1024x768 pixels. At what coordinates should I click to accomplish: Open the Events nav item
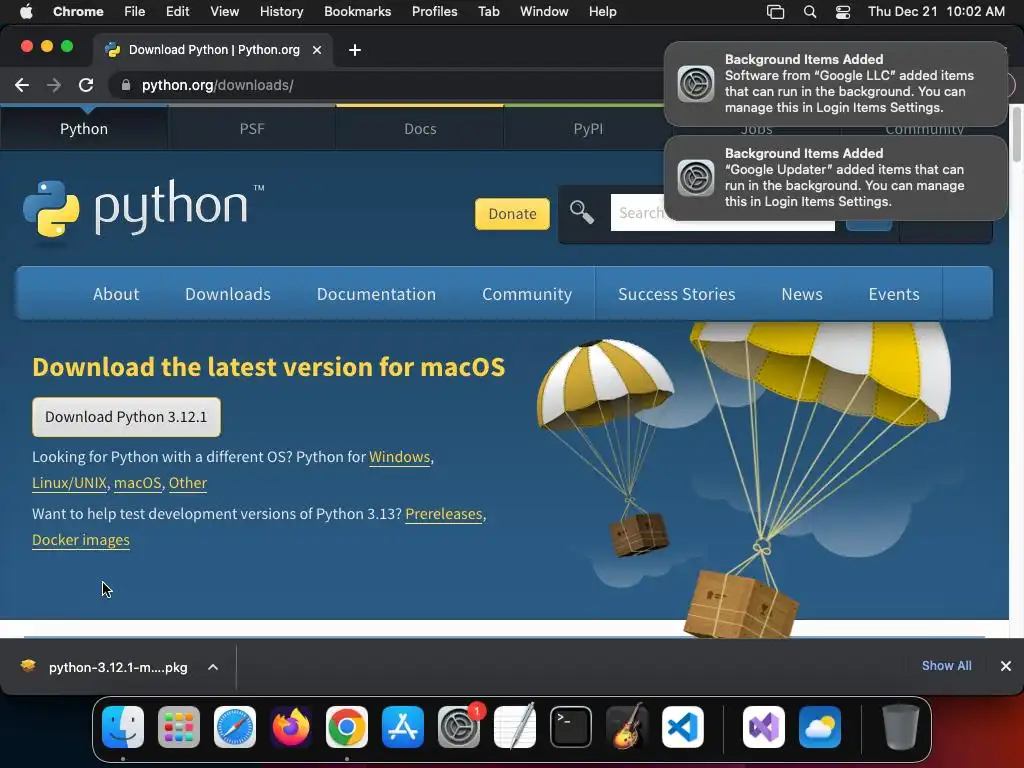point(894,294)
